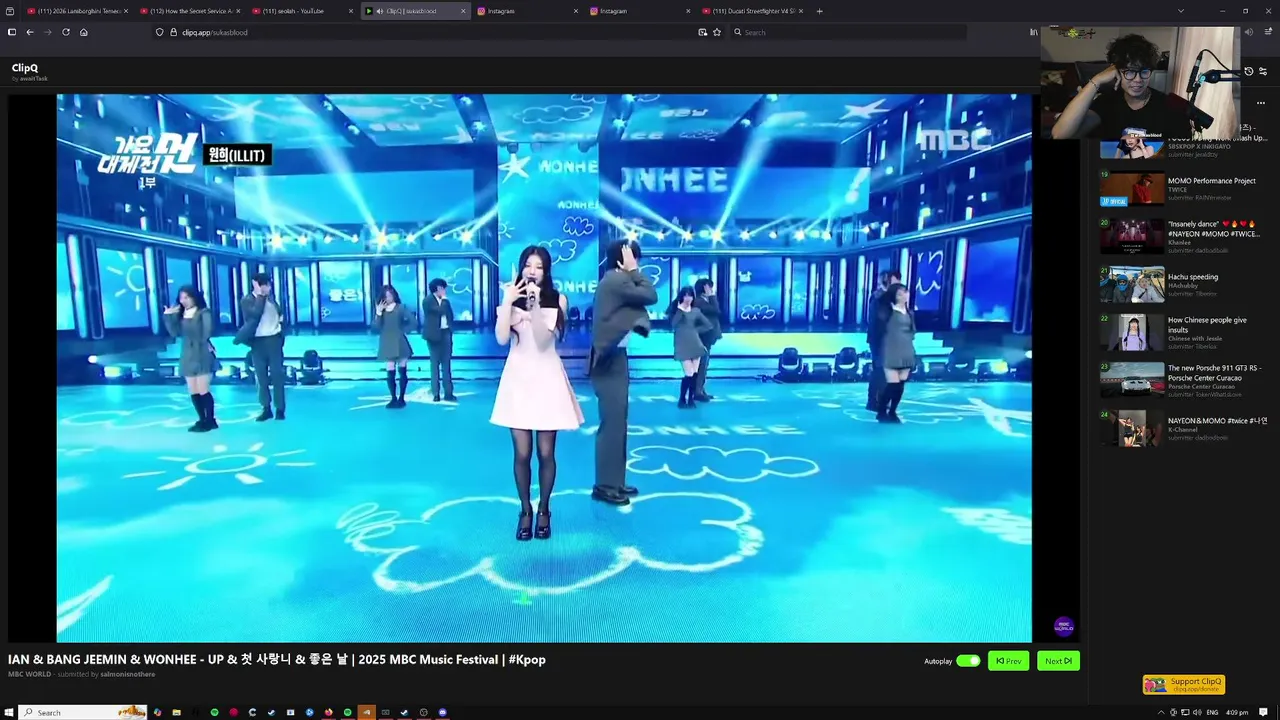Click the site info shield icon in address bar

pyautogui.click(x=160, y=32)
